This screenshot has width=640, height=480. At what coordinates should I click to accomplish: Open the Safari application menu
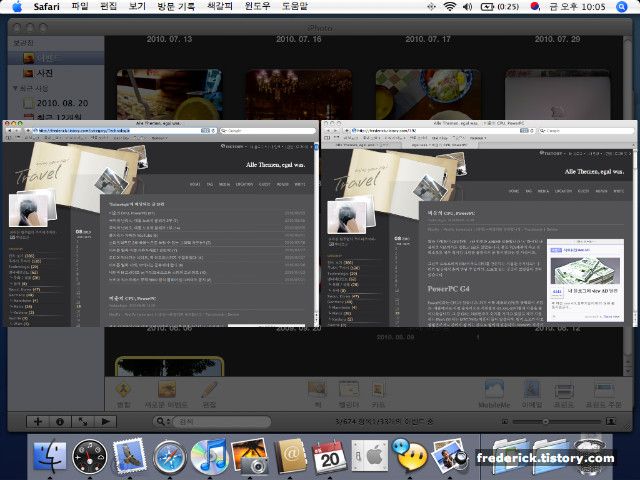click(46, 7)
